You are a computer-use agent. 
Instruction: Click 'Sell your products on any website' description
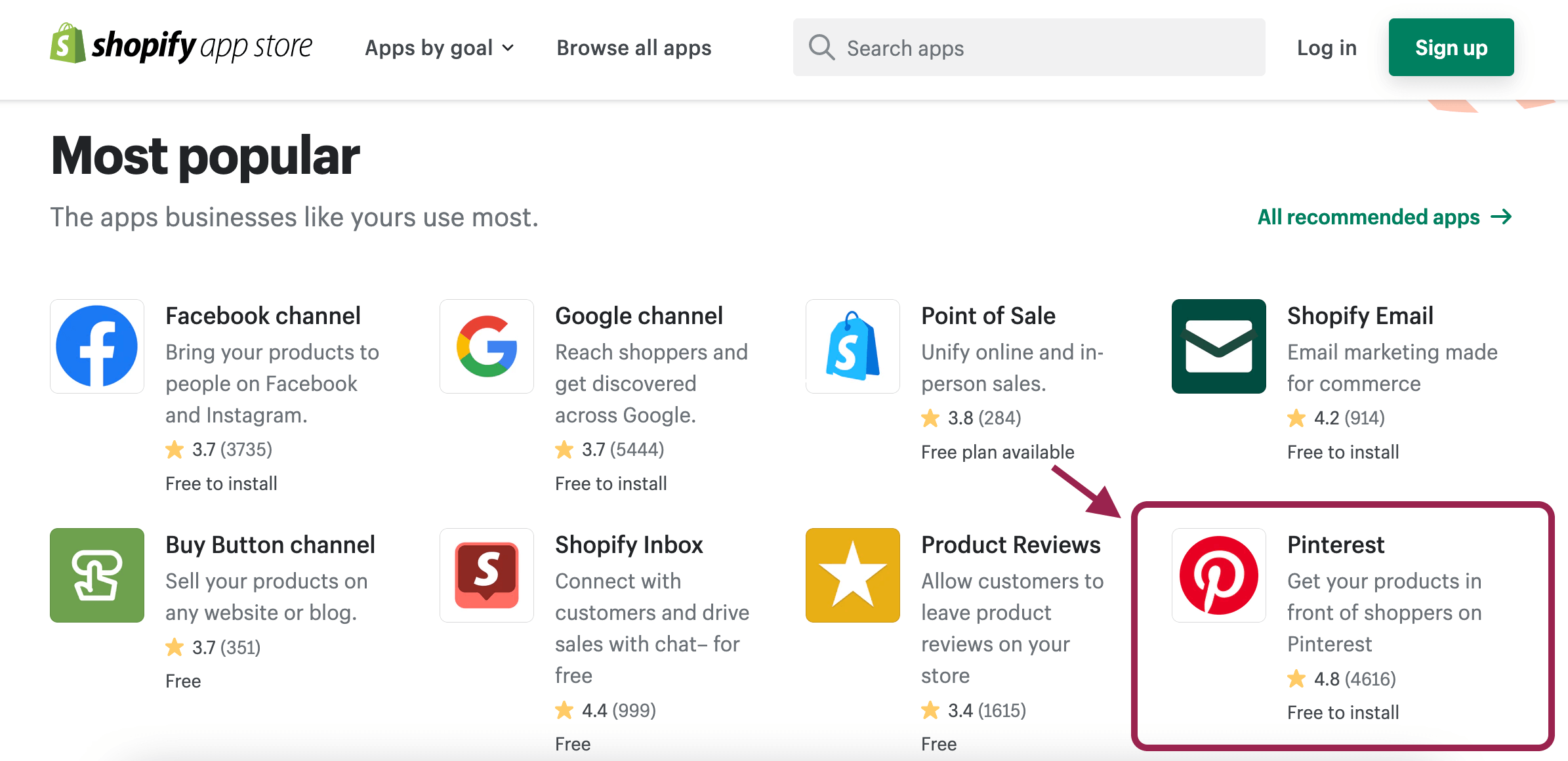[266, 597]
